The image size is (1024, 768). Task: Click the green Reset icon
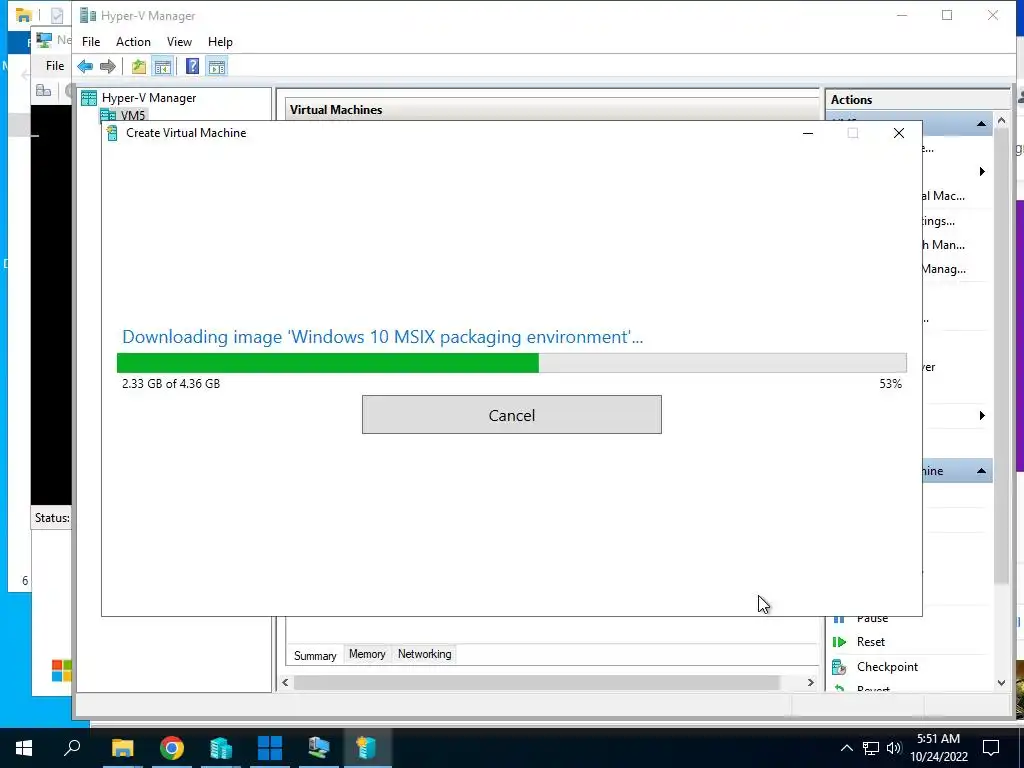pyautogui.click(x=839, y=642)
